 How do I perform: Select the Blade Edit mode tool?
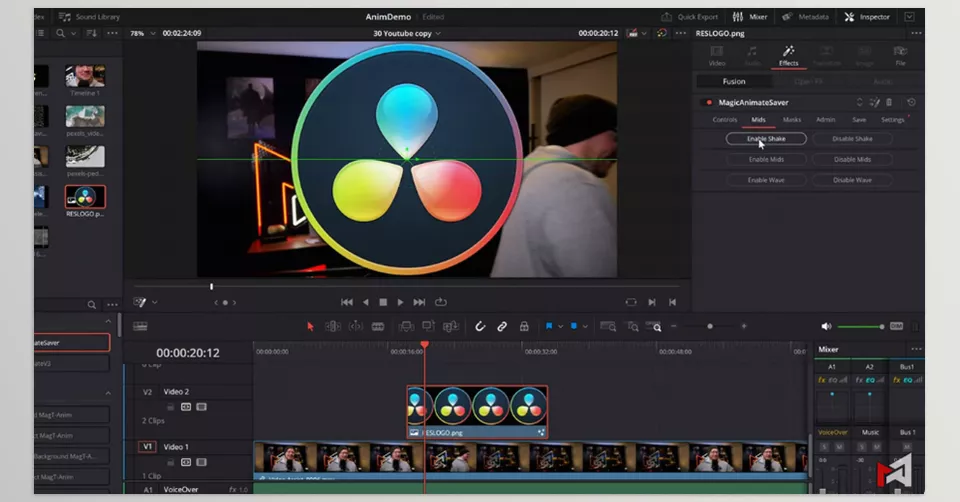pos(378,327)
